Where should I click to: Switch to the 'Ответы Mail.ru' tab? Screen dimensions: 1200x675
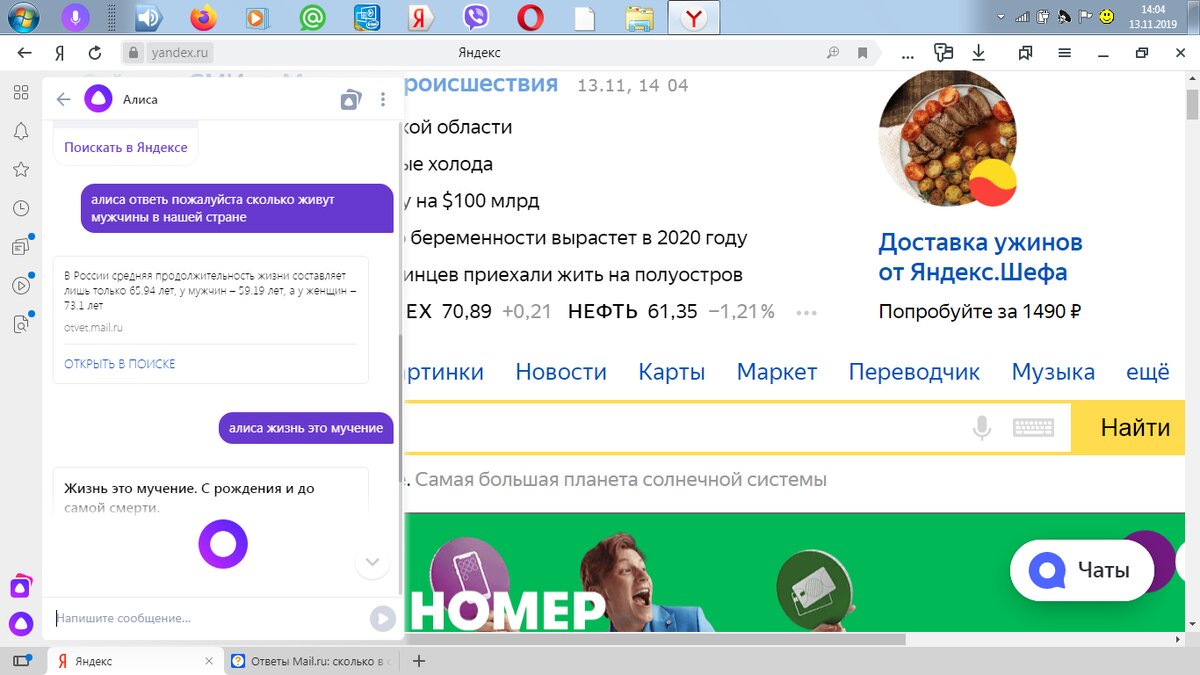(x=312, y=661)
